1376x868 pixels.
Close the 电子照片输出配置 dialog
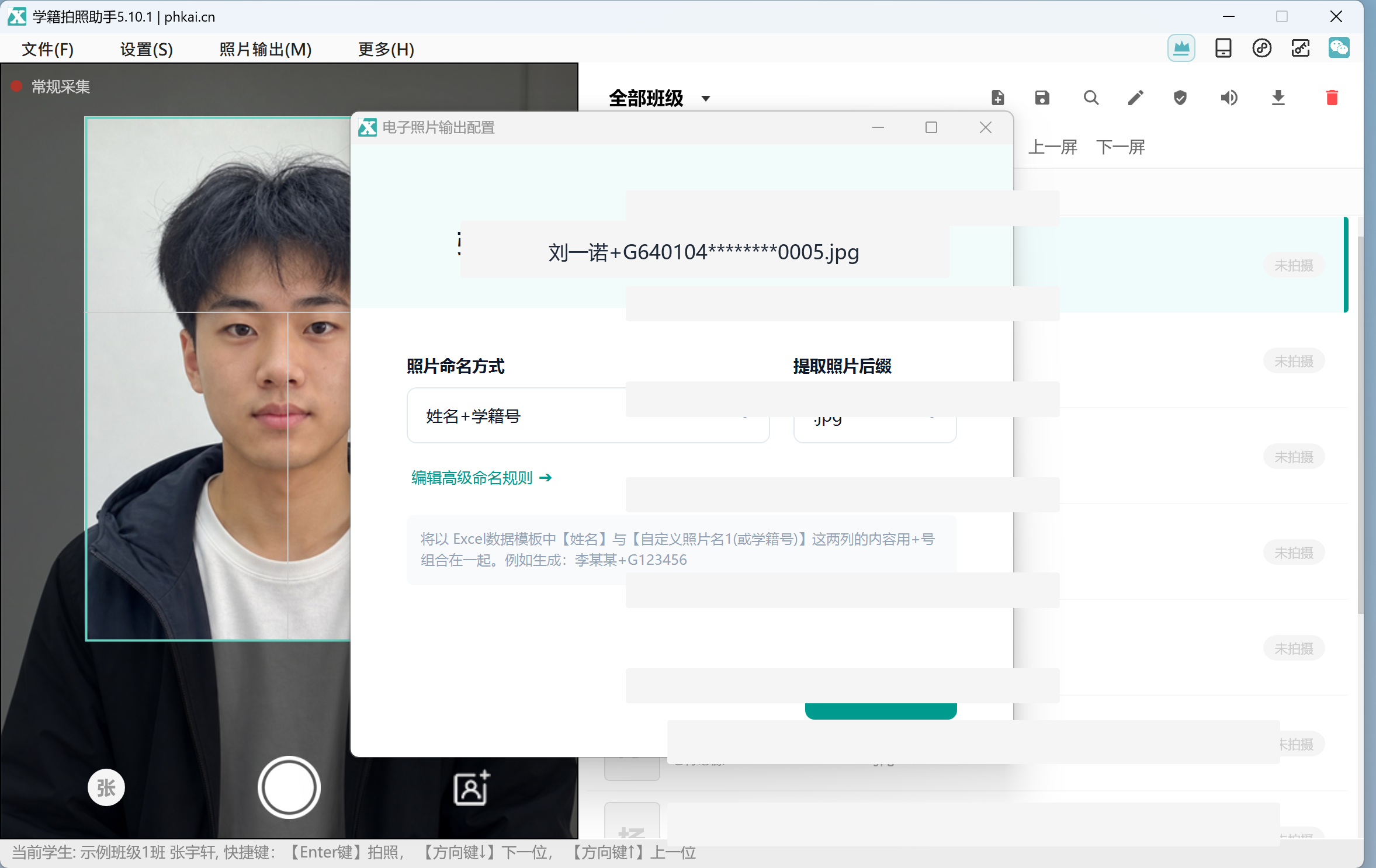click(986, 127)
